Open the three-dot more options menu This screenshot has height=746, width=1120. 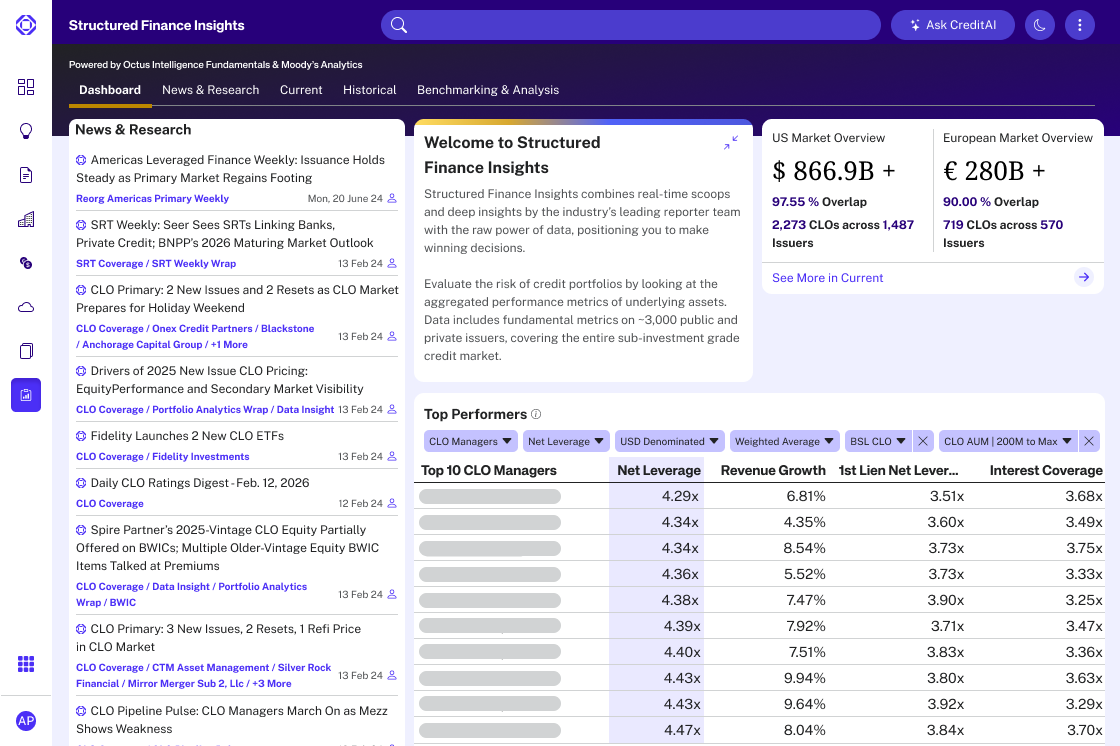click(1079, 25)
